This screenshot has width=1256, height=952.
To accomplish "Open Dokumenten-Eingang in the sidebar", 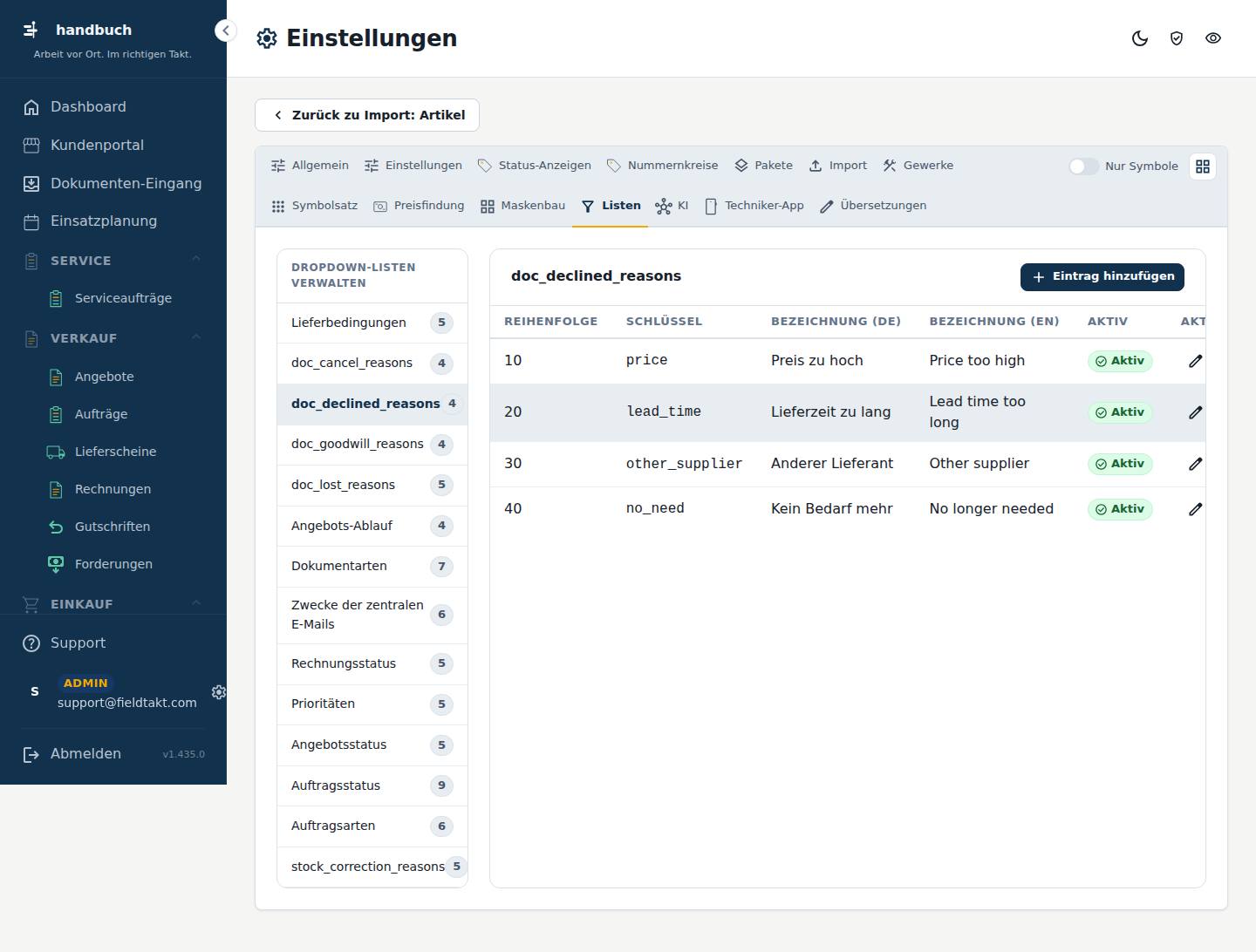I will pos(113,184).
